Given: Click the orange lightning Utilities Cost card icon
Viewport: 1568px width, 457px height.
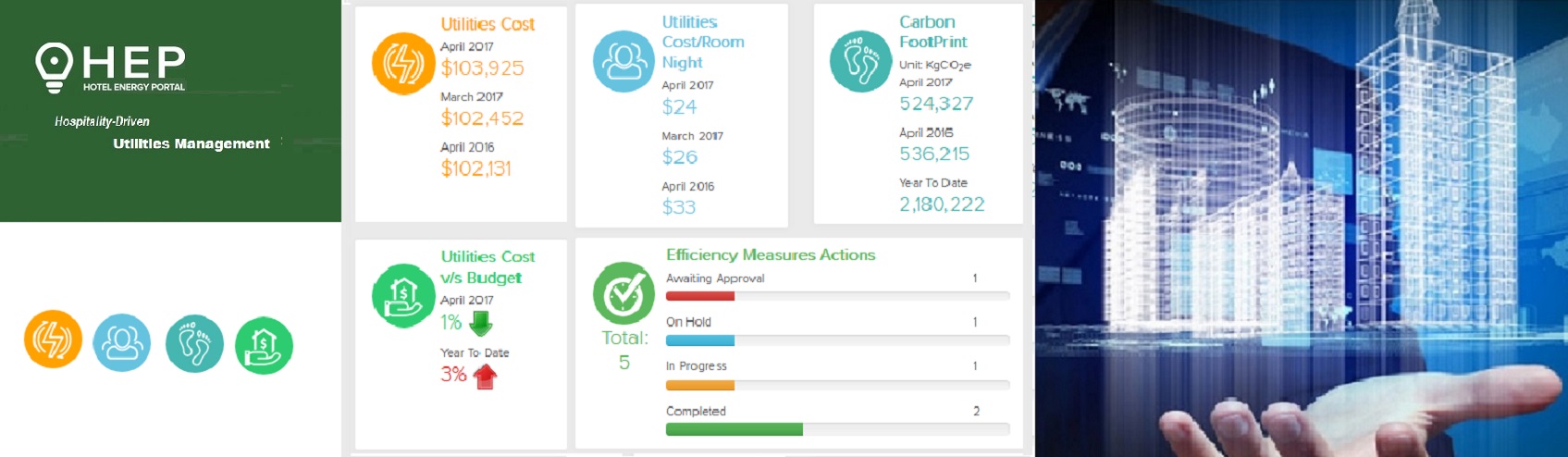Looking at the screenshot, I should pos(403,64).
